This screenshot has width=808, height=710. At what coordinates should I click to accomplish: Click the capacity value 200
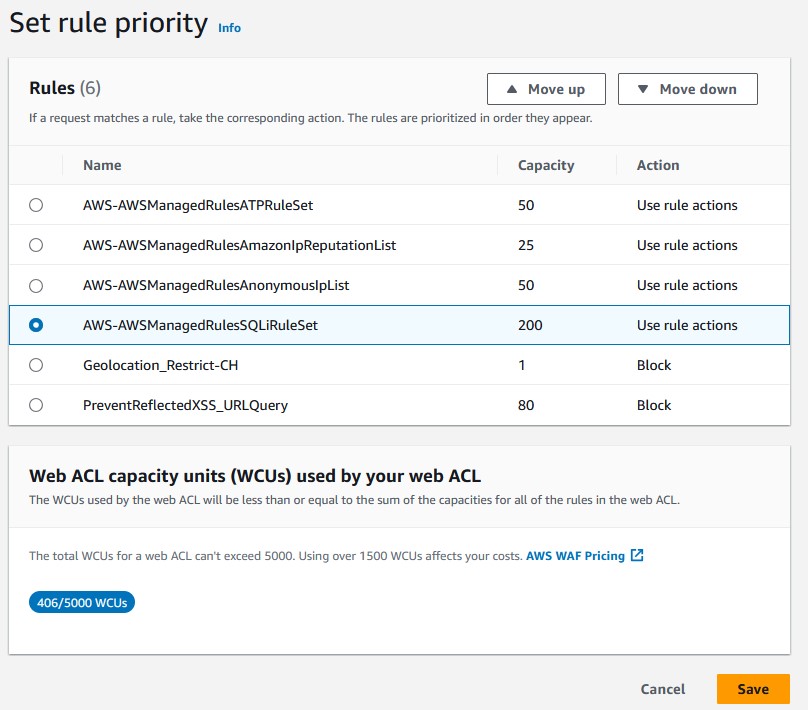coord(530,325)
